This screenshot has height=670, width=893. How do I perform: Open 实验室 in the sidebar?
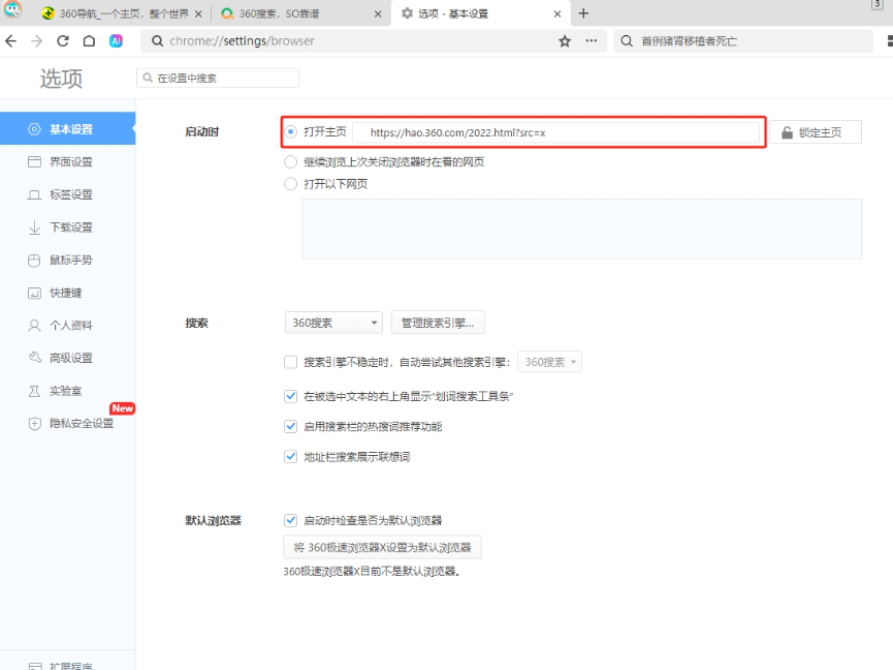tap(68, 391)
